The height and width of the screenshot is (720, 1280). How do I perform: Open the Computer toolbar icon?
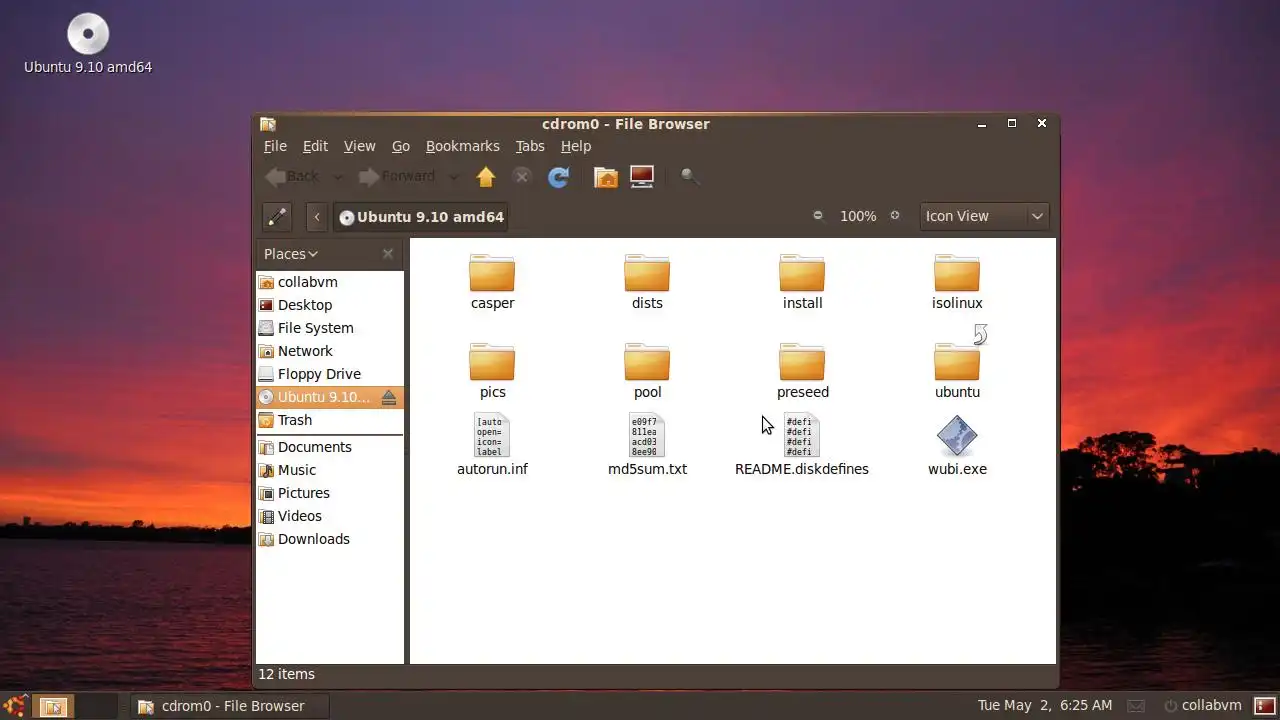click(642, 177)
